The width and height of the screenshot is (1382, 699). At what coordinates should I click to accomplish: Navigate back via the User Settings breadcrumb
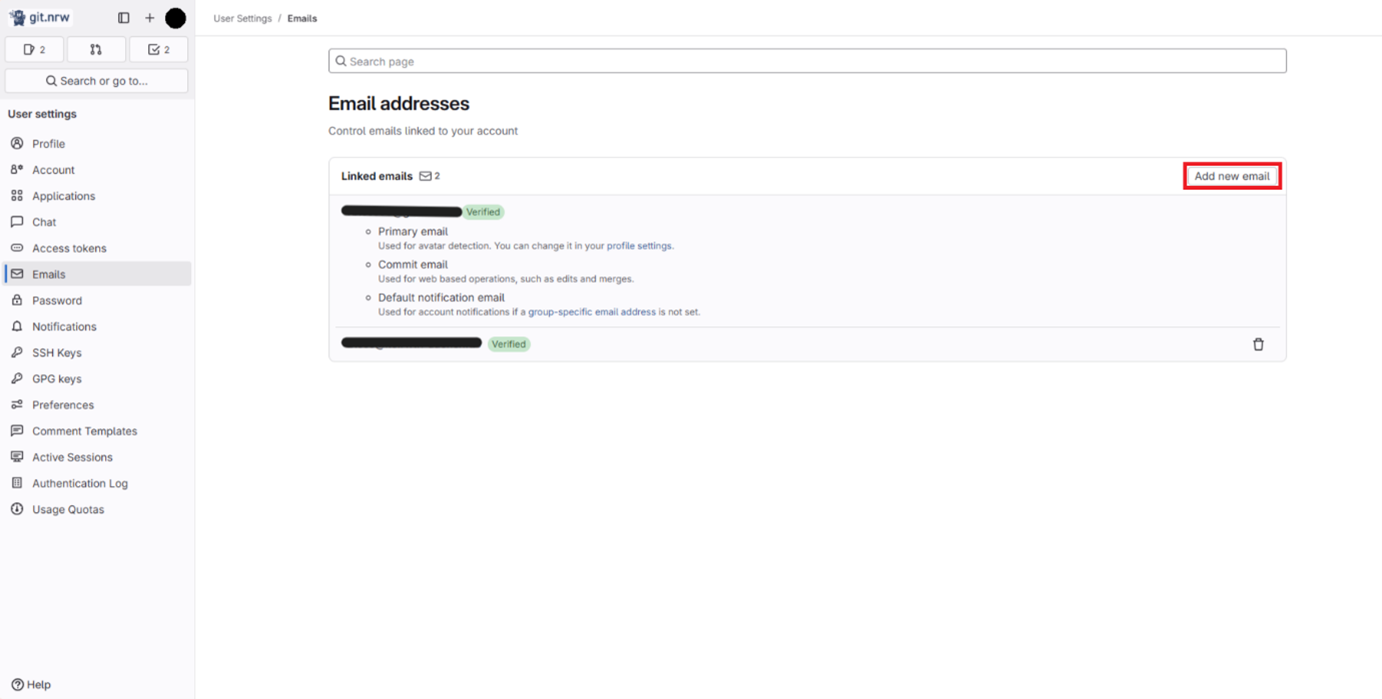pyautogui.click(x=243, y=17)
